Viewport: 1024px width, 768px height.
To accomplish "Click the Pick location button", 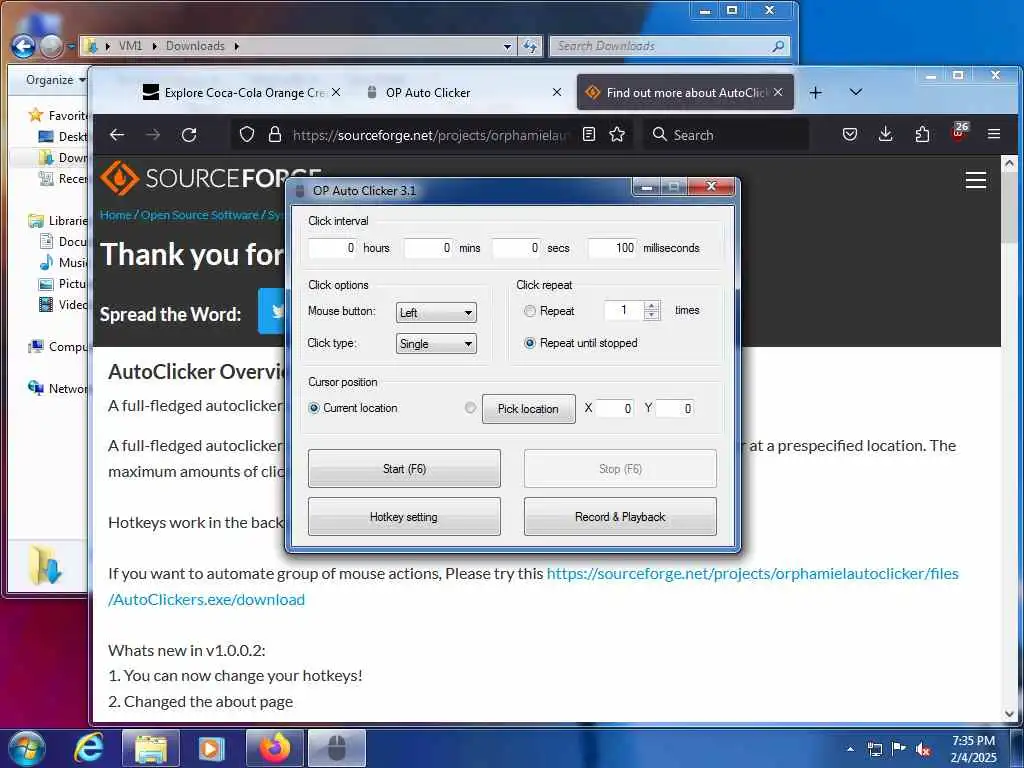I will [x=528, y=409].
